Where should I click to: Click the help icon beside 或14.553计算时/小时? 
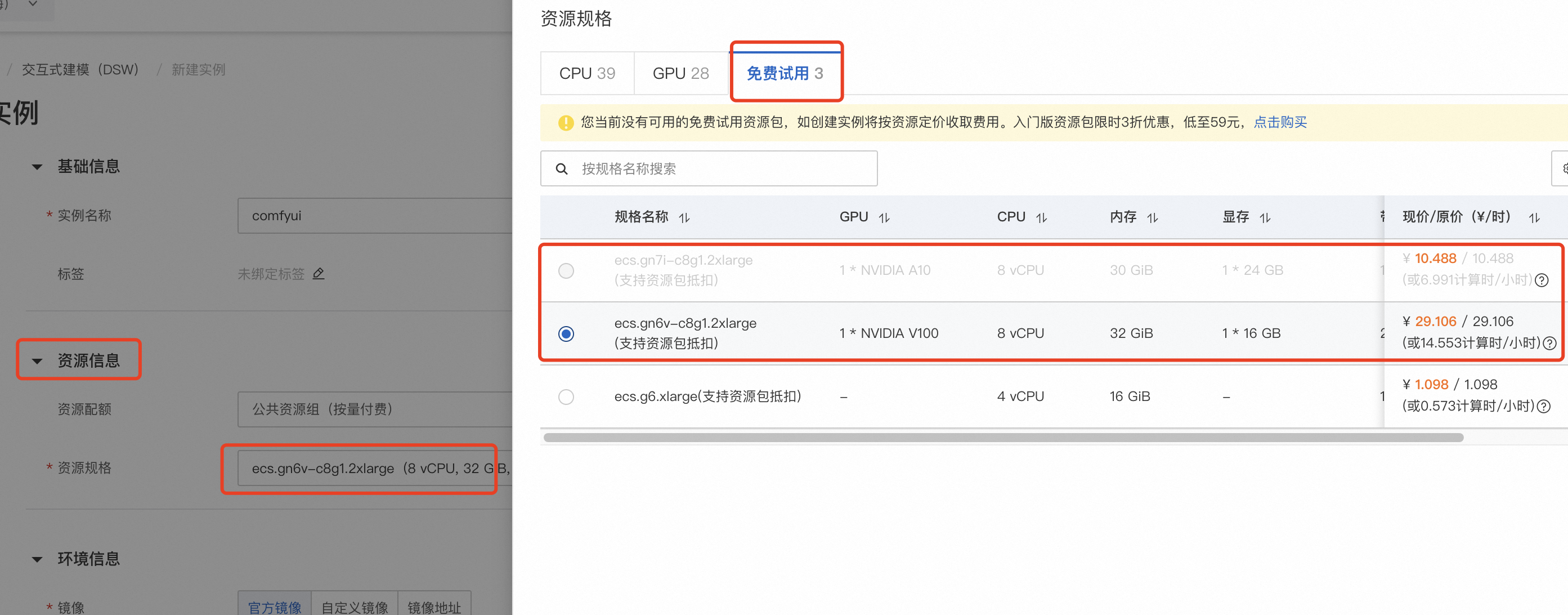click(1550, 343)
